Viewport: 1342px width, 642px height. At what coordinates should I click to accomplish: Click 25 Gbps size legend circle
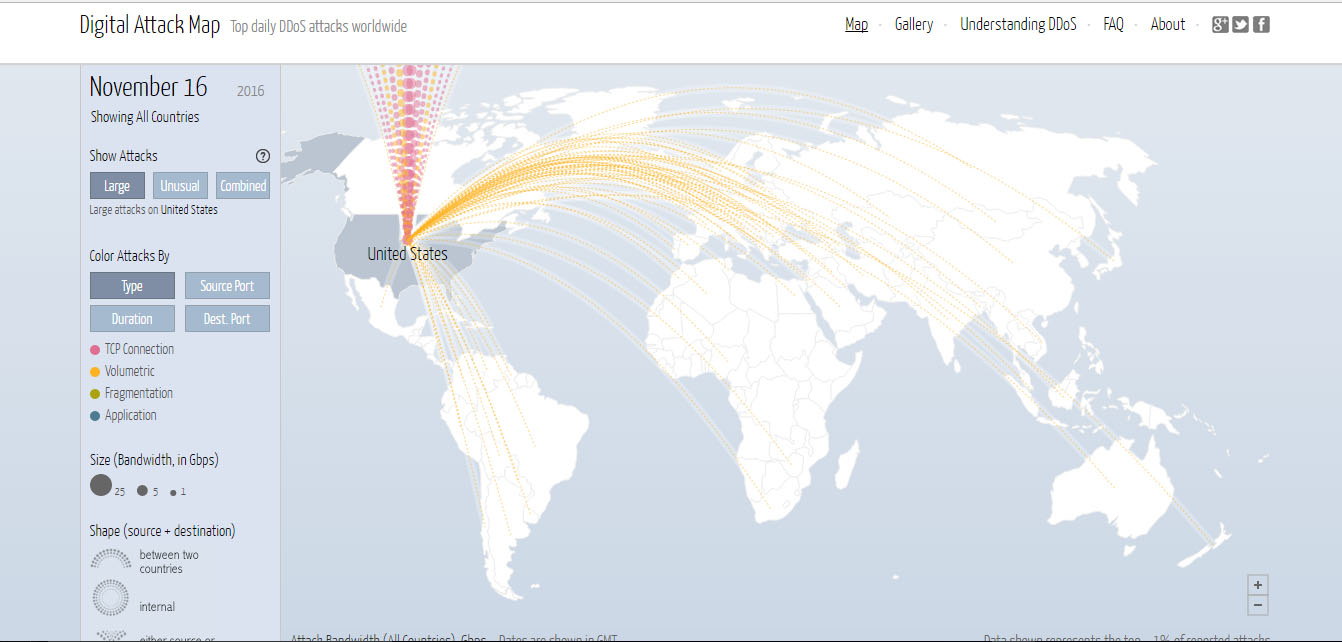pos(101,486)
